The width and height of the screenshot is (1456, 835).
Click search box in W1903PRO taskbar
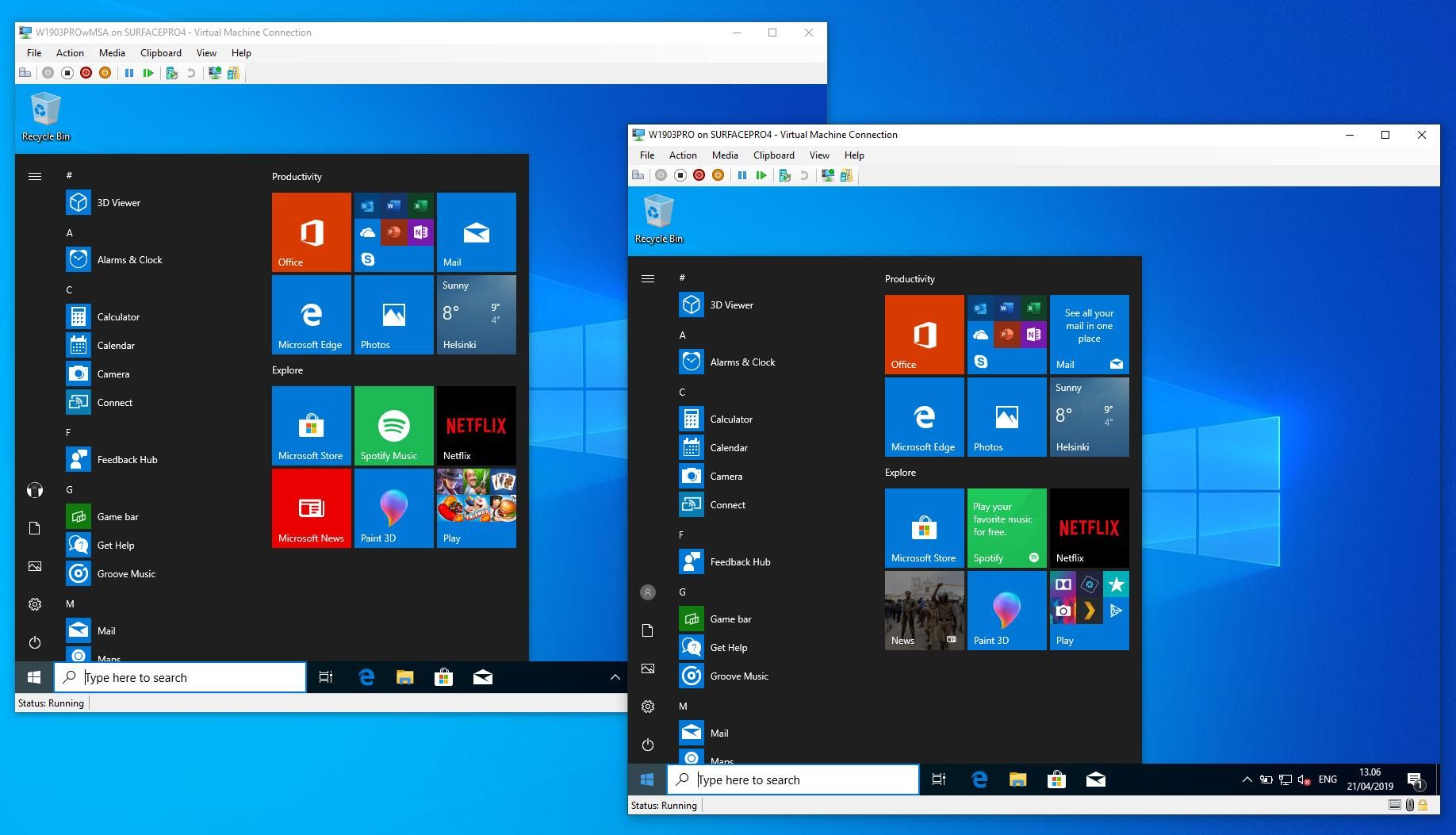pyautogui.click(x=793, y=780)
